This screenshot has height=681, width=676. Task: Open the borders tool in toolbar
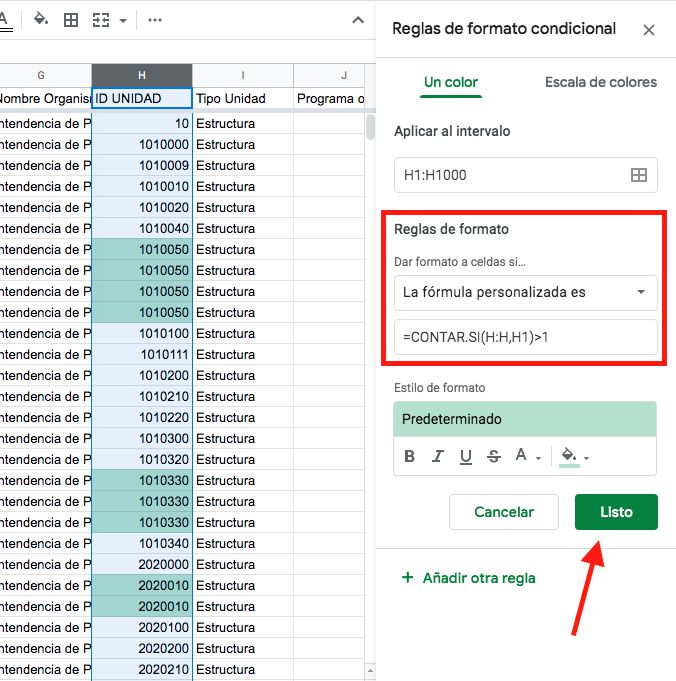pos(71,20)
